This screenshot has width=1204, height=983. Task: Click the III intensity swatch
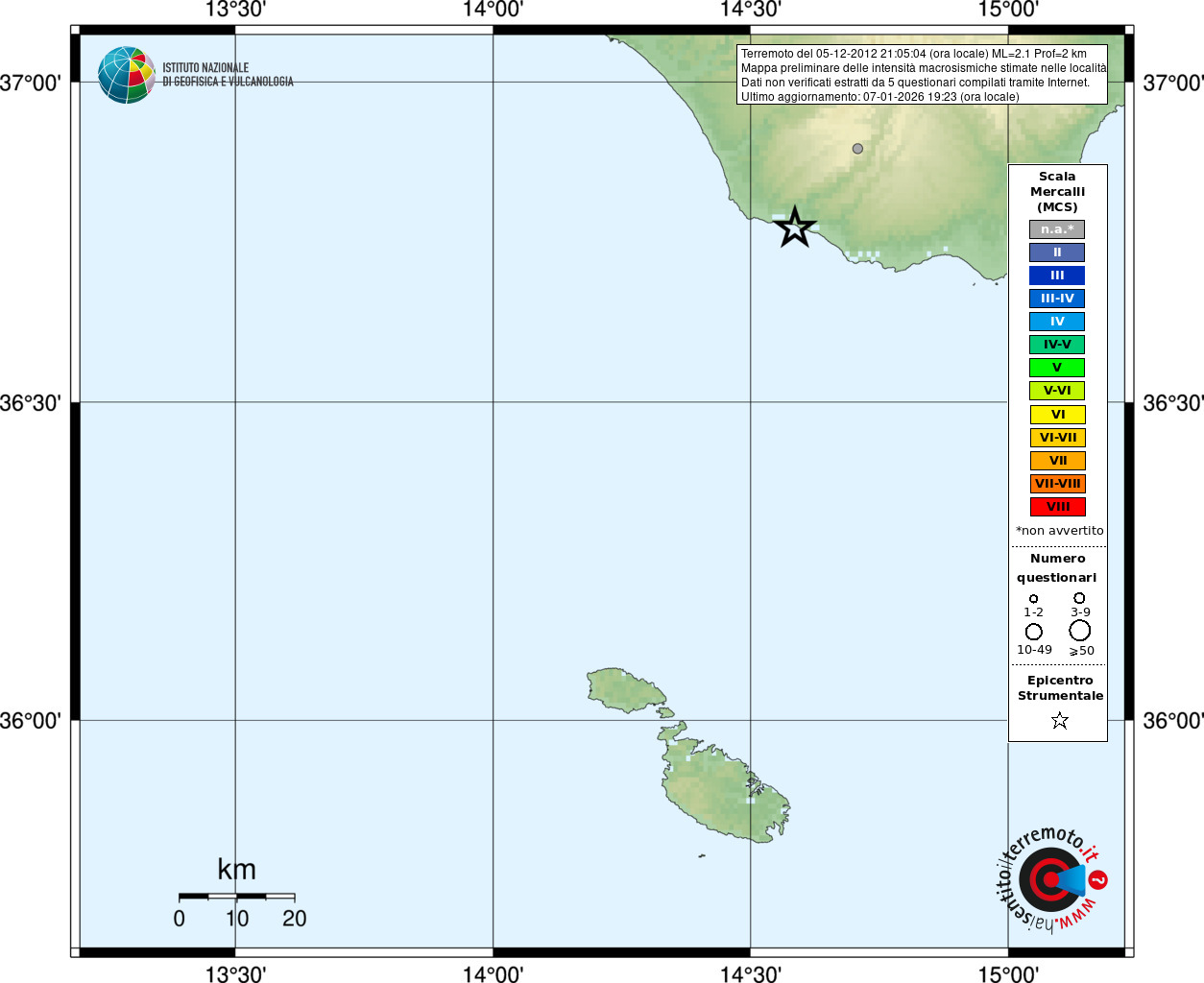coord(1057,276)
